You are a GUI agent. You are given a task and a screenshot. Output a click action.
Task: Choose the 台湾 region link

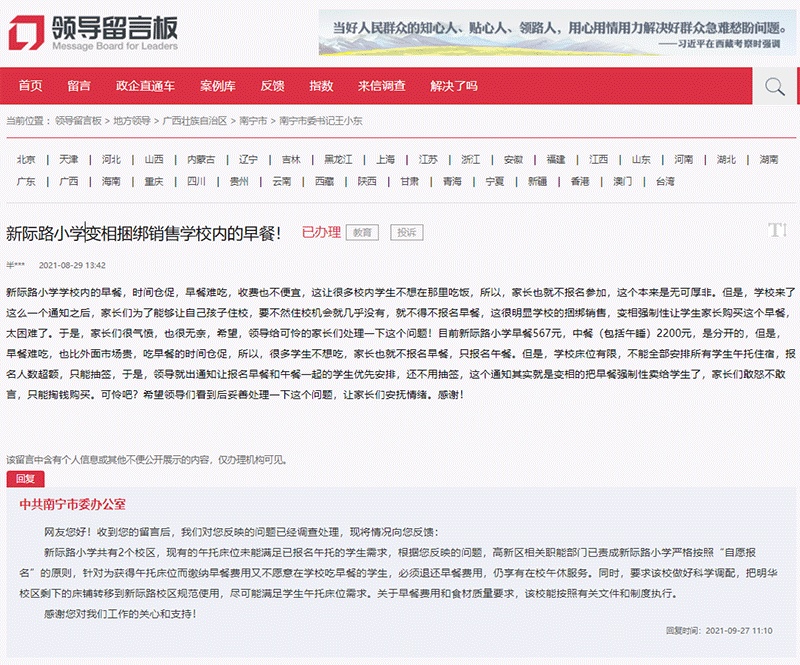665,181
